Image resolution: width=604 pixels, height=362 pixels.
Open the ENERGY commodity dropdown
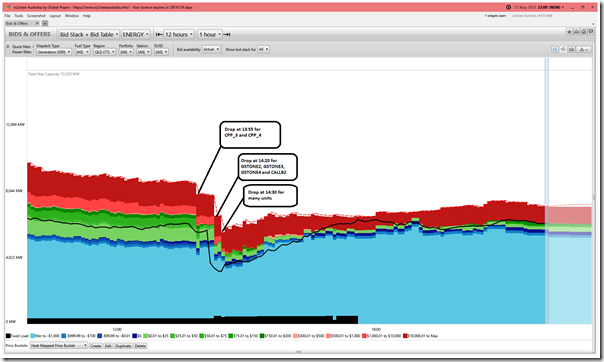tap(136, 34)
